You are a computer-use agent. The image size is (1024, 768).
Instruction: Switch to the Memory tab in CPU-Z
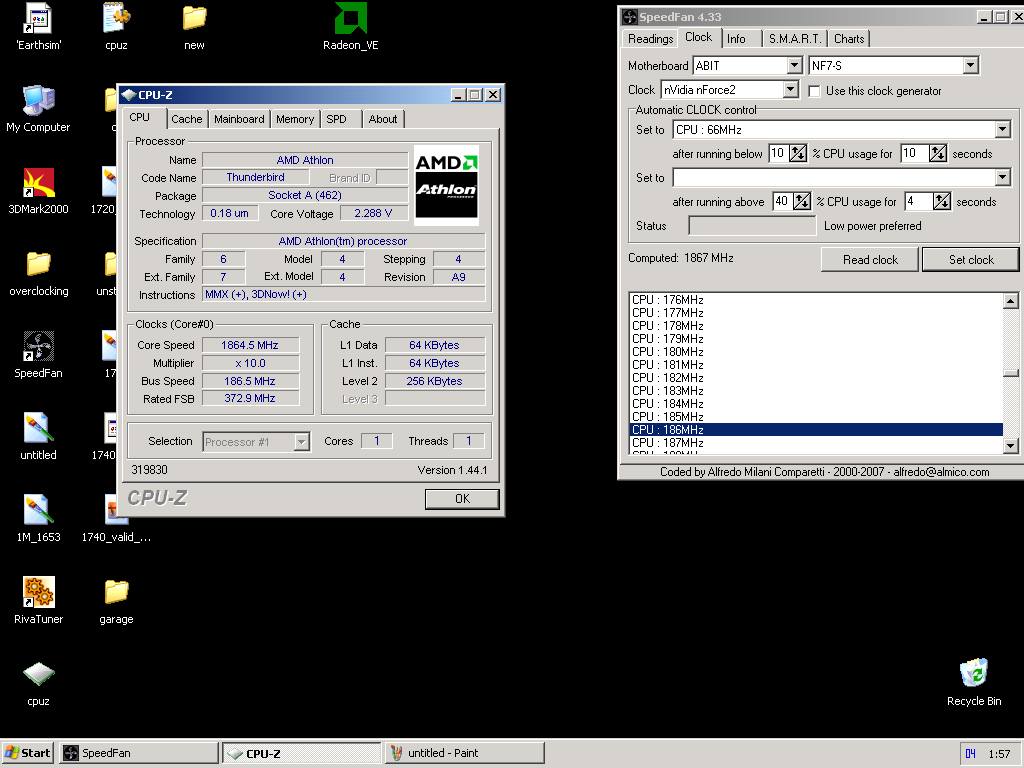(x=295, y=119)
